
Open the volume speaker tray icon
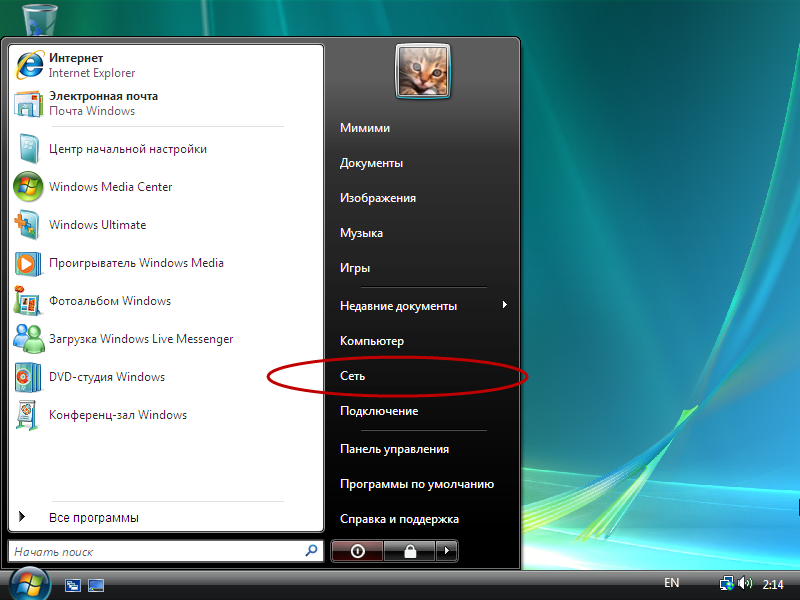point(745,583)
